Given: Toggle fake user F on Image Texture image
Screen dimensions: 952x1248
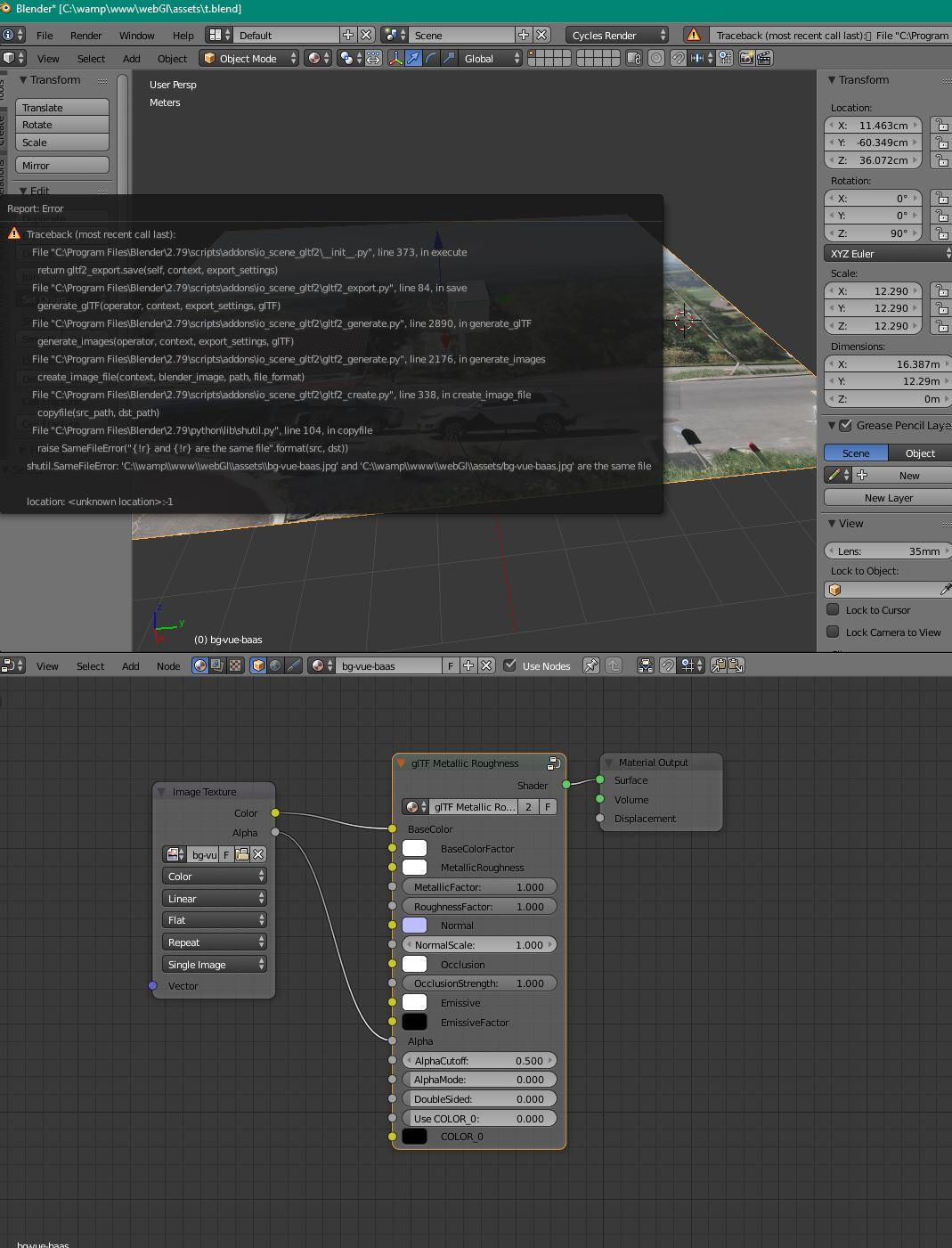Looking at the screenshot, I should (226, 854).
